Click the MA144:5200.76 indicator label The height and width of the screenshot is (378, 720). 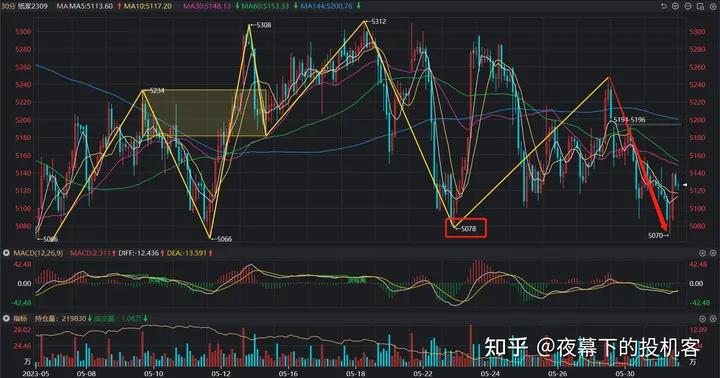326,6
